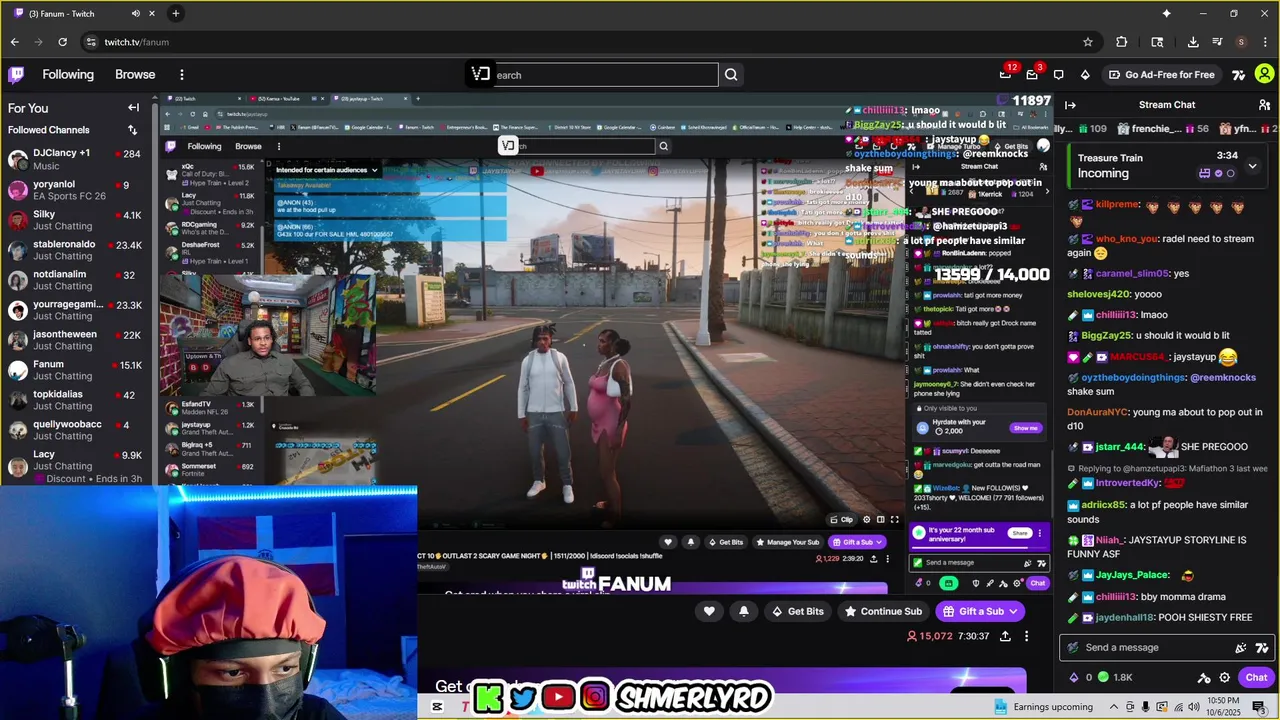Collapse the For You sidebar
This screenshot has width=1280, height=720.
pos(133,107)
